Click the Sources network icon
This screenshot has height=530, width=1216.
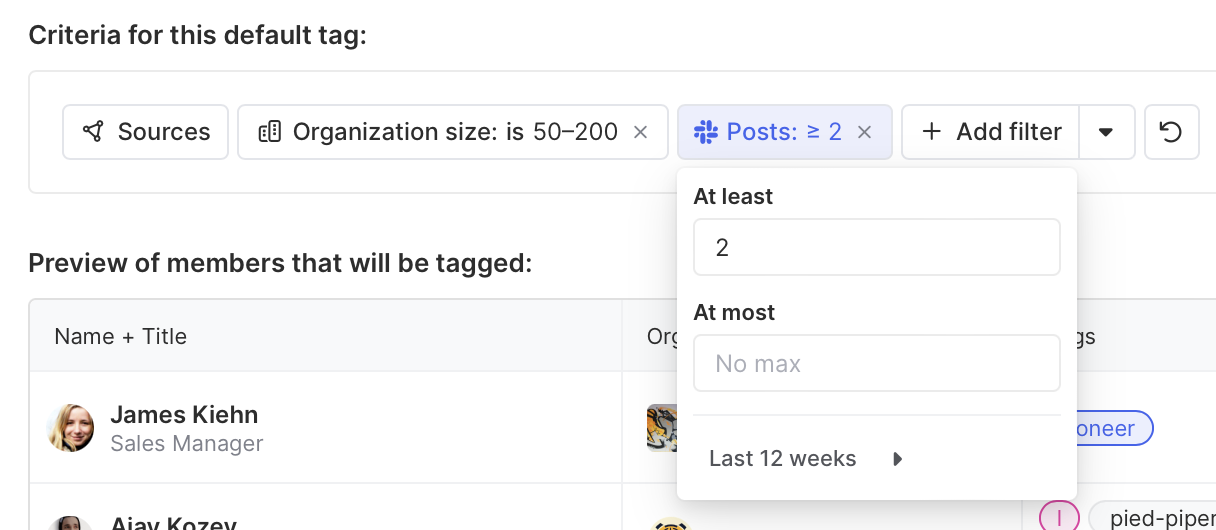click(93, 132)
